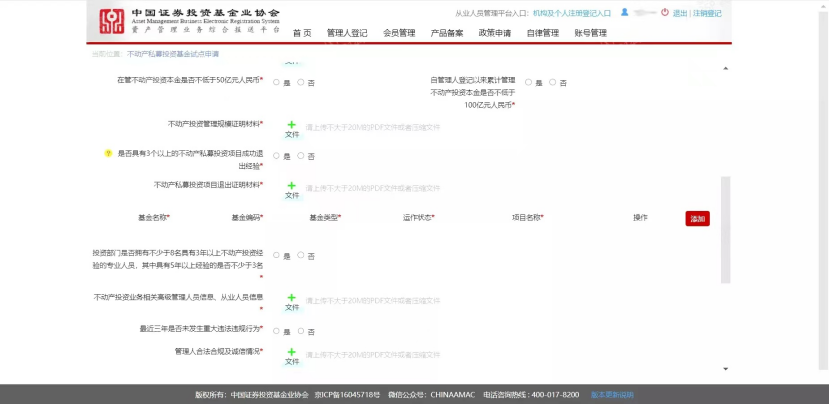Image resolution: width=829 pixels, height=405 pixels.
Task: Click the yellow help question mark icon
Action: pyautogui.click(x=108, y=153)
